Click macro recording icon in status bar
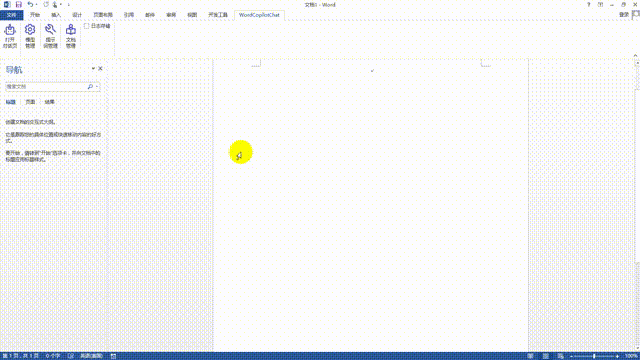 click(113, 356)
